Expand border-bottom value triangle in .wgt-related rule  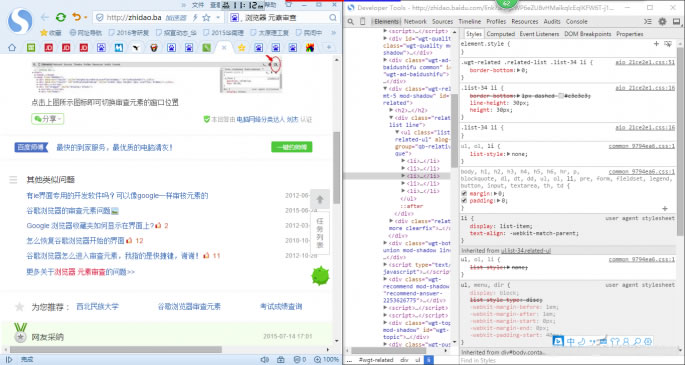[x=519, y=70]
